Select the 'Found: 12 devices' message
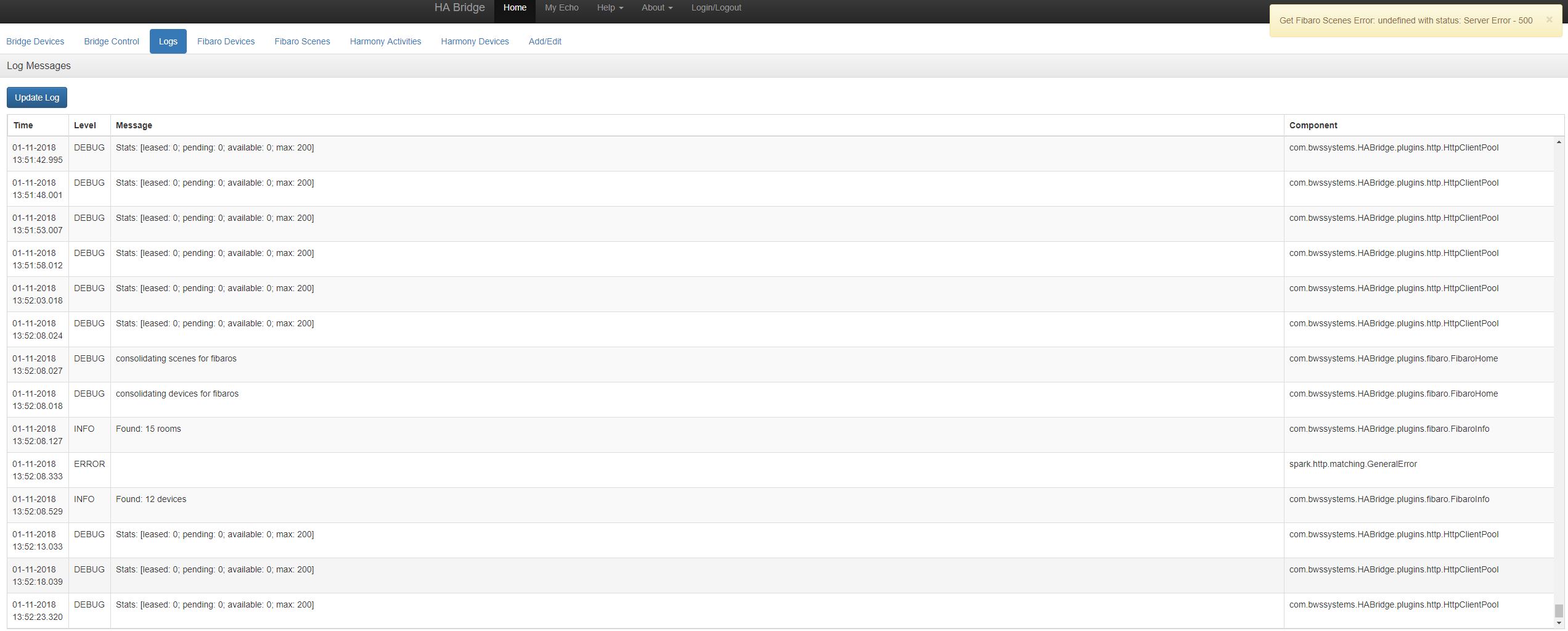 [151, 499]
